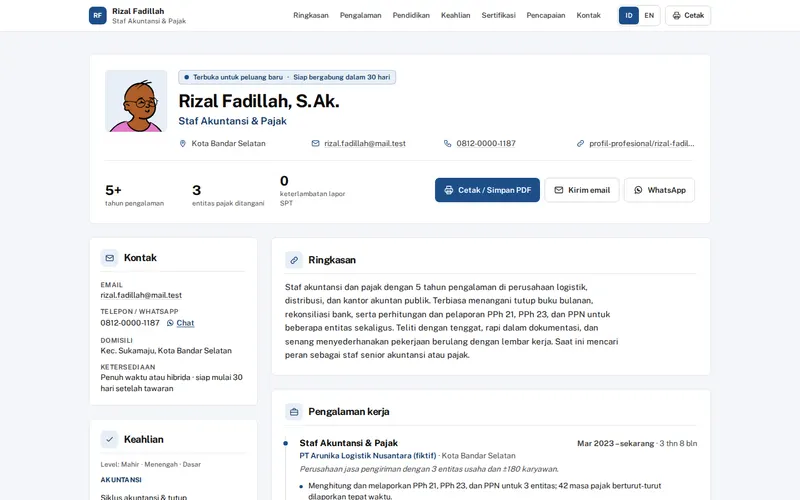Click timeline dot beside Staf Akuntansi & Pajak
800x500 pixels.
click(286, 443)
